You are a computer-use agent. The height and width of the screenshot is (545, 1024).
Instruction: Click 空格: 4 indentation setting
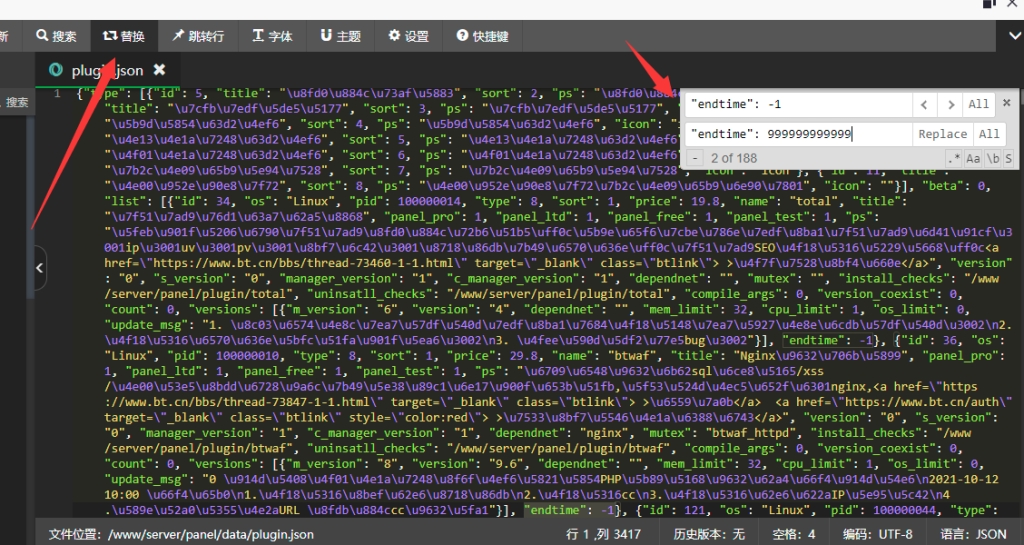[793, 534]
